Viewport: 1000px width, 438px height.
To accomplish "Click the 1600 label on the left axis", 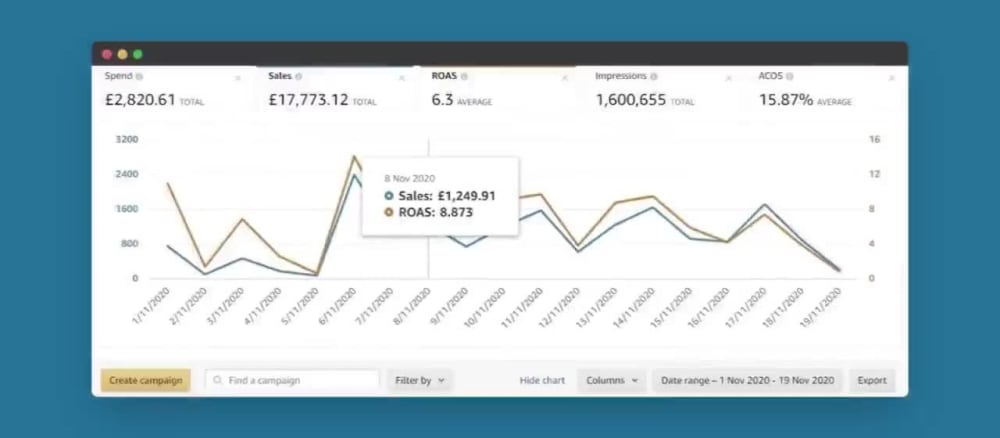I will 126,209.
